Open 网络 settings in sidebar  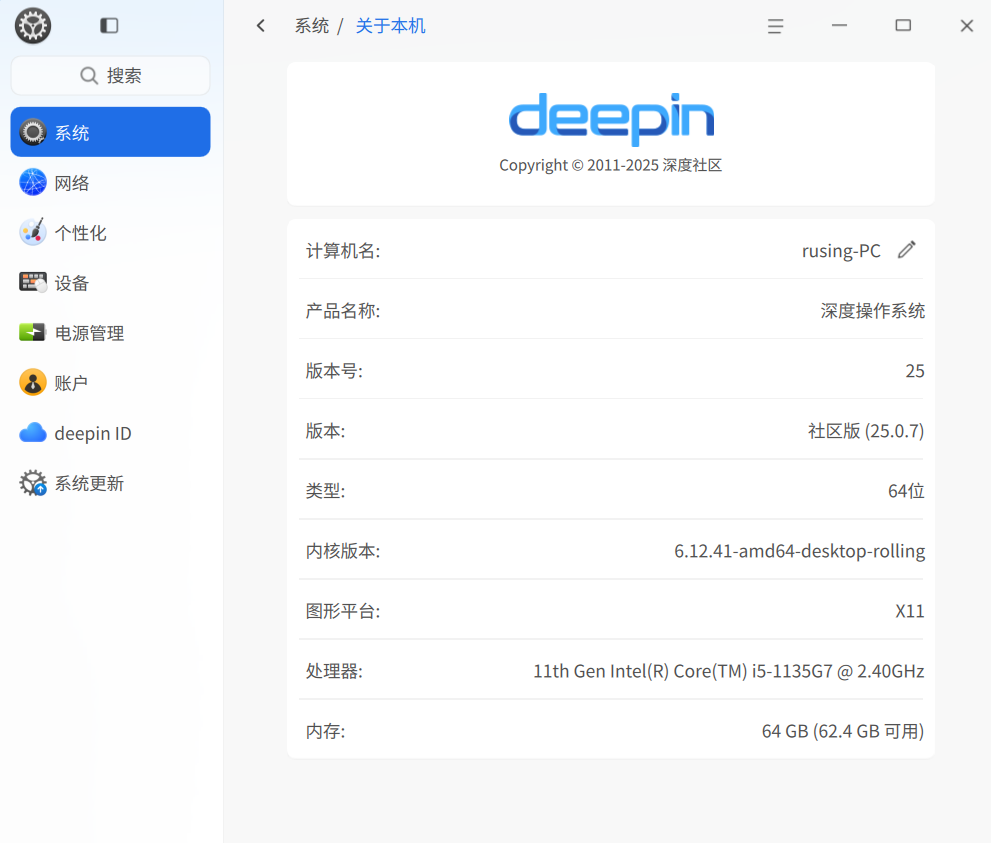pos(111,183)
